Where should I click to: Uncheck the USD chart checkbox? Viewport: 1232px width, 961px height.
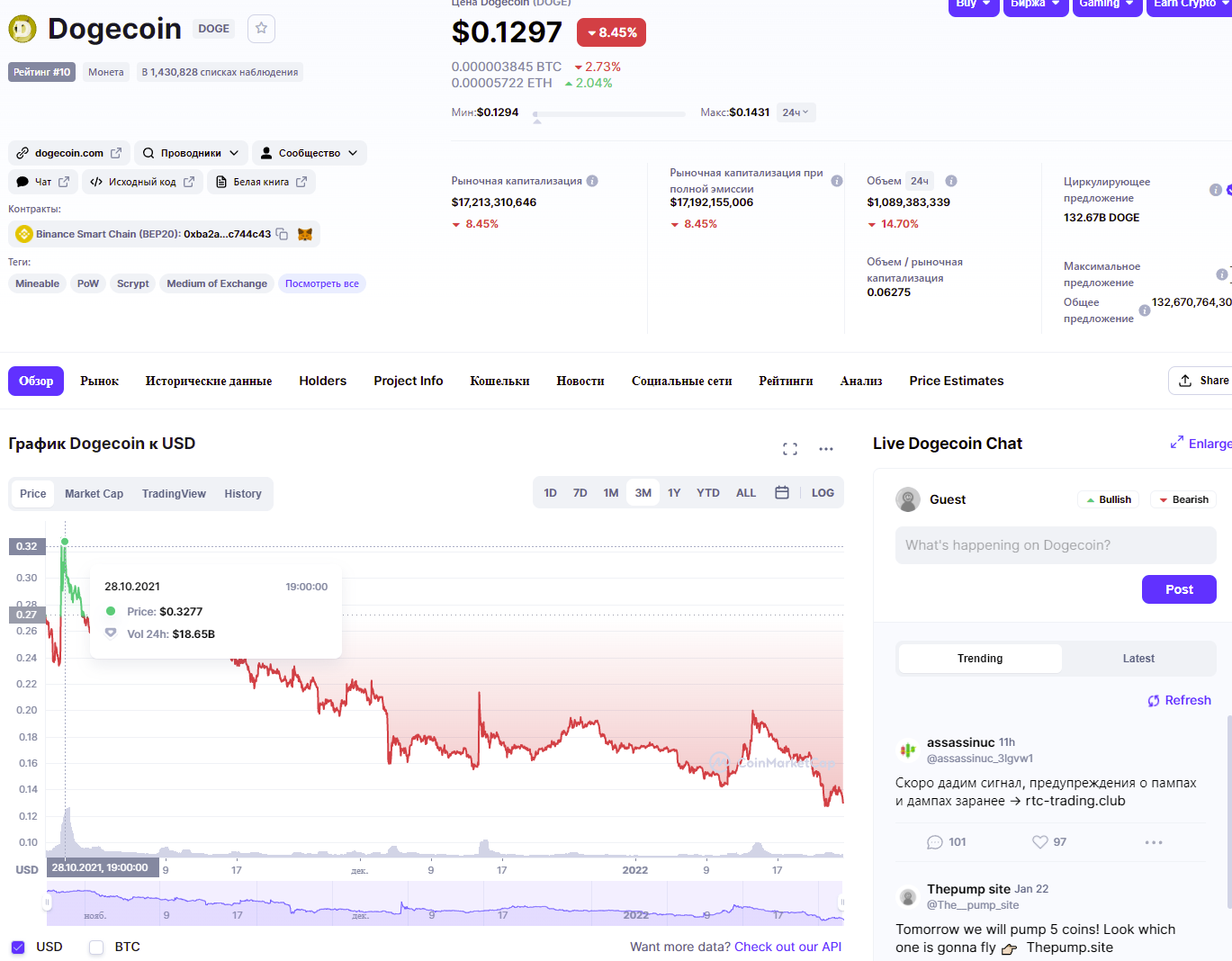coord(19,947)
